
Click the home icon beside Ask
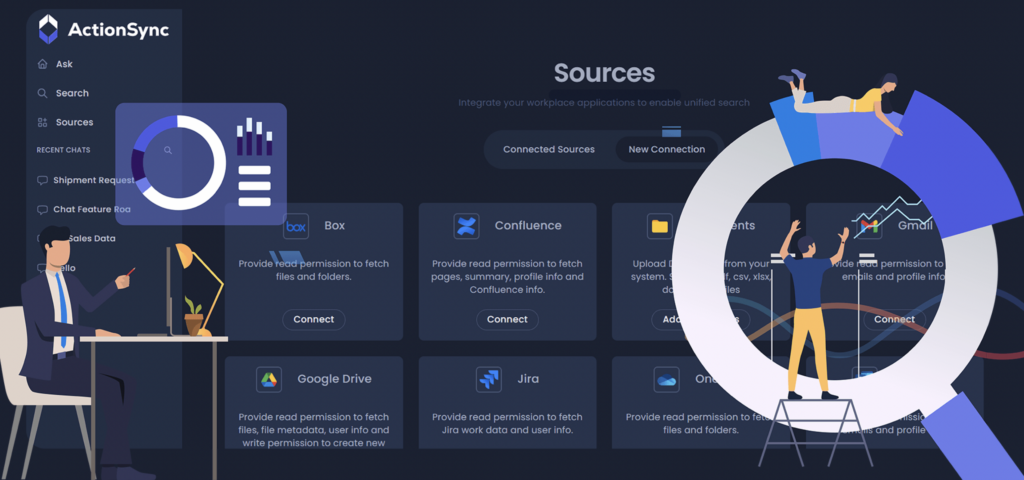click(x=42, y=64)
